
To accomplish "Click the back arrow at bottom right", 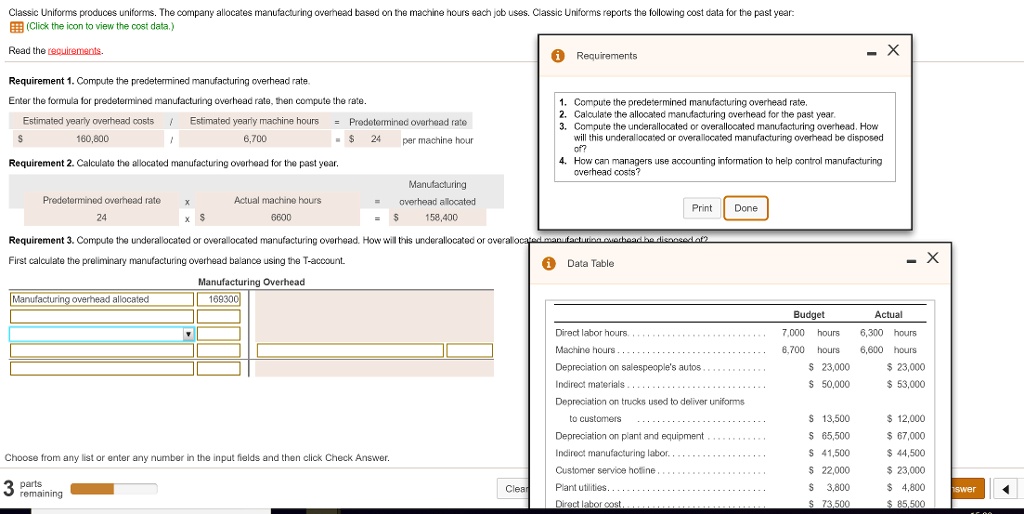I will tap(1006, 489).
